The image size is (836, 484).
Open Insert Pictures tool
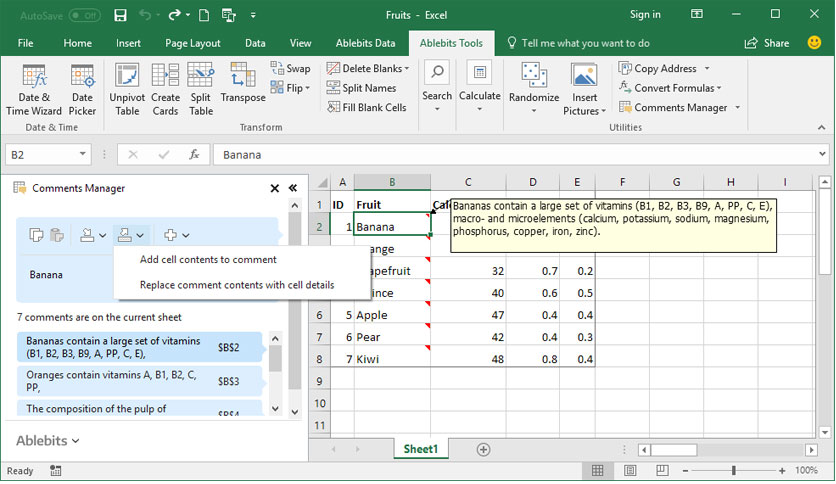(584, 90)
